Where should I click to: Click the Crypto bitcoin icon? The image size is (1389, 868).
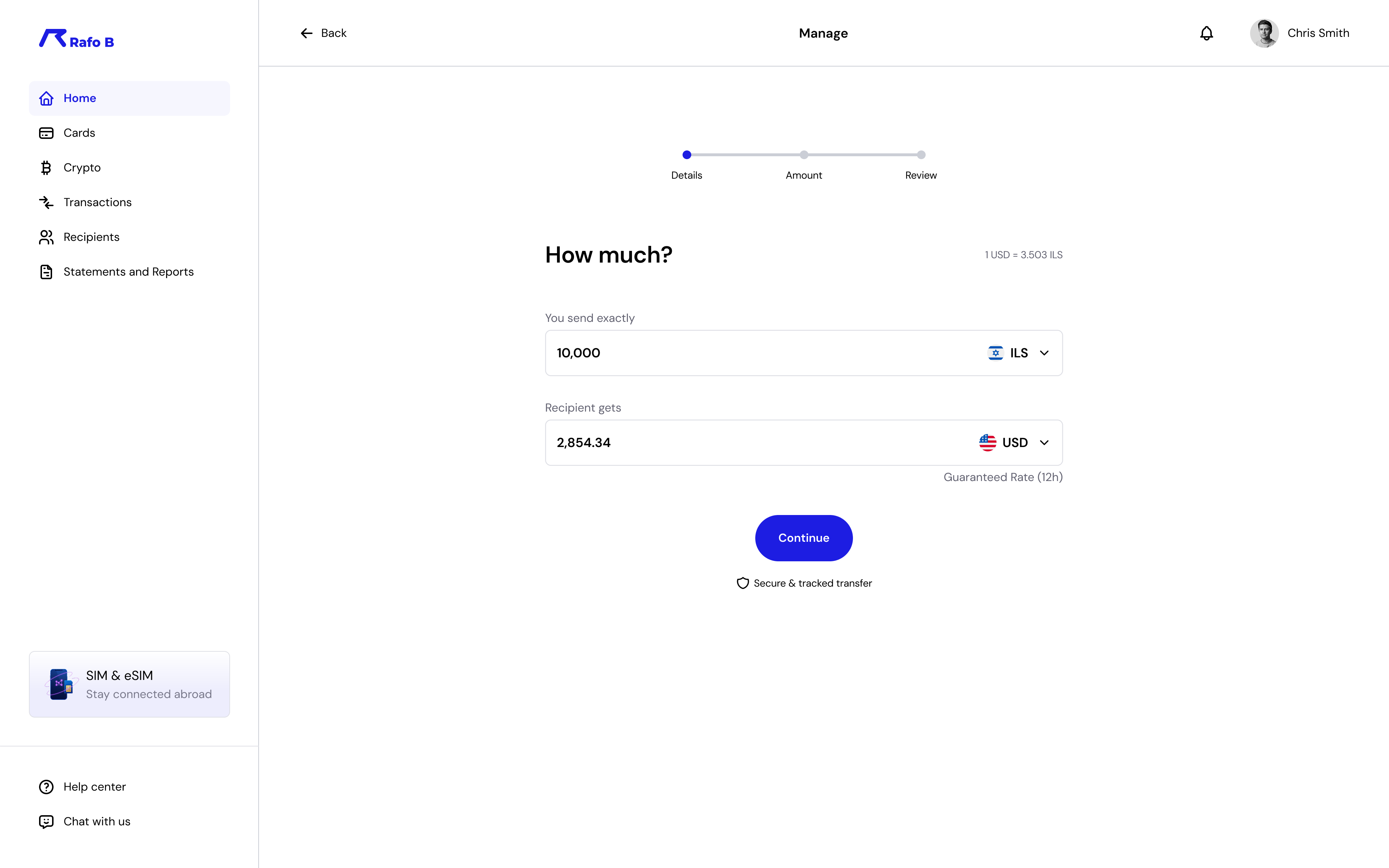coord(46,167)
